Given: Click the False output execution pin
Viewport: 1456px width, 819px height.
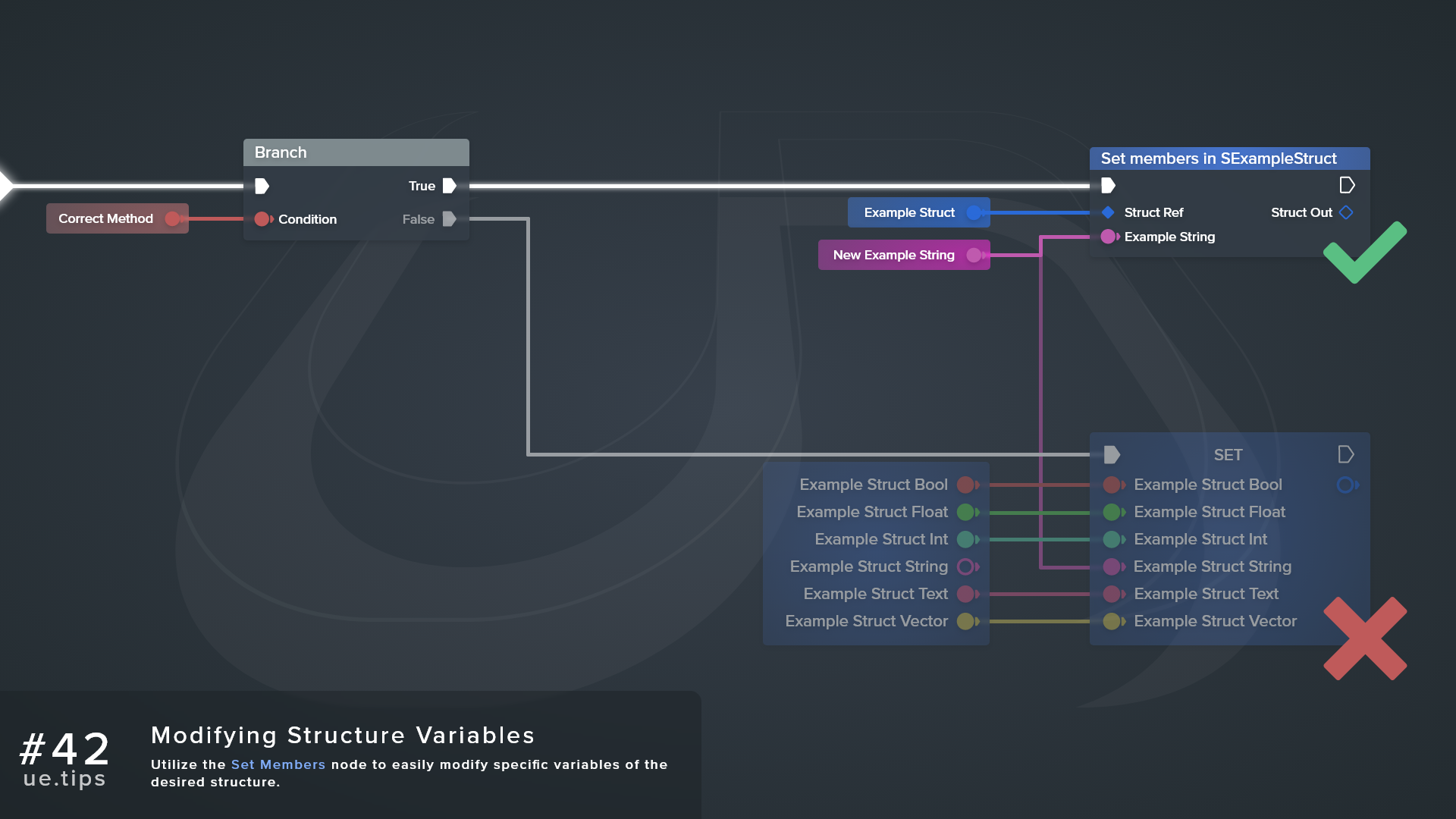Looking at the screenshot, I should (x=449, y=219).
